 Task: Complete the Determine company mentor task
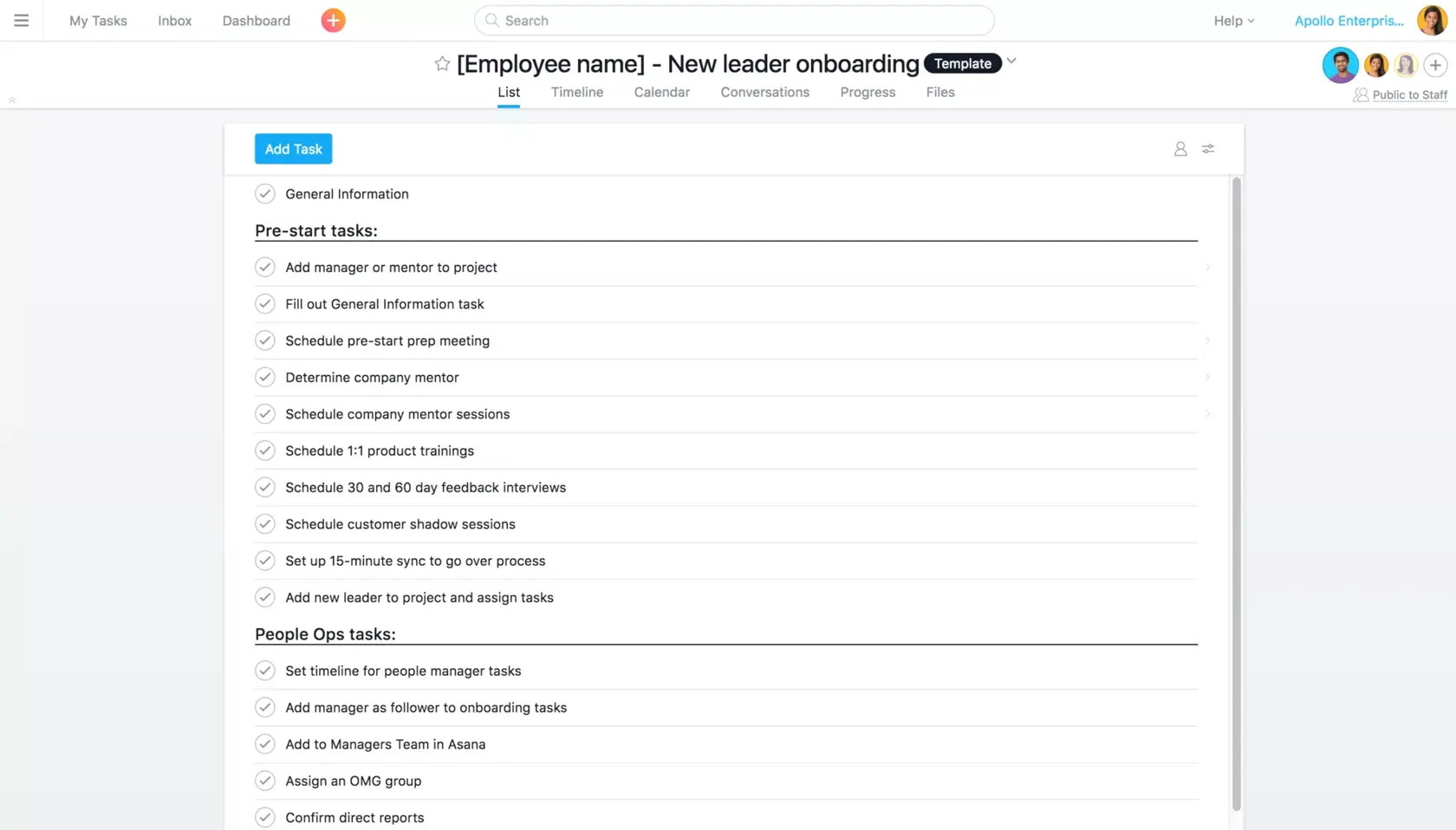coord(264,377)
